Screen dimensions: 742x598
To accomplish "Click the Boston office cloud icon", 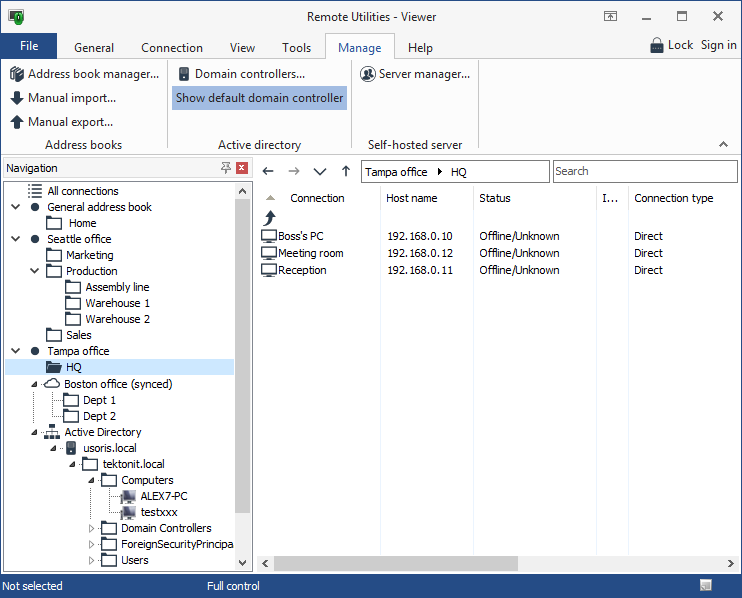I will (x=52, y=384).
